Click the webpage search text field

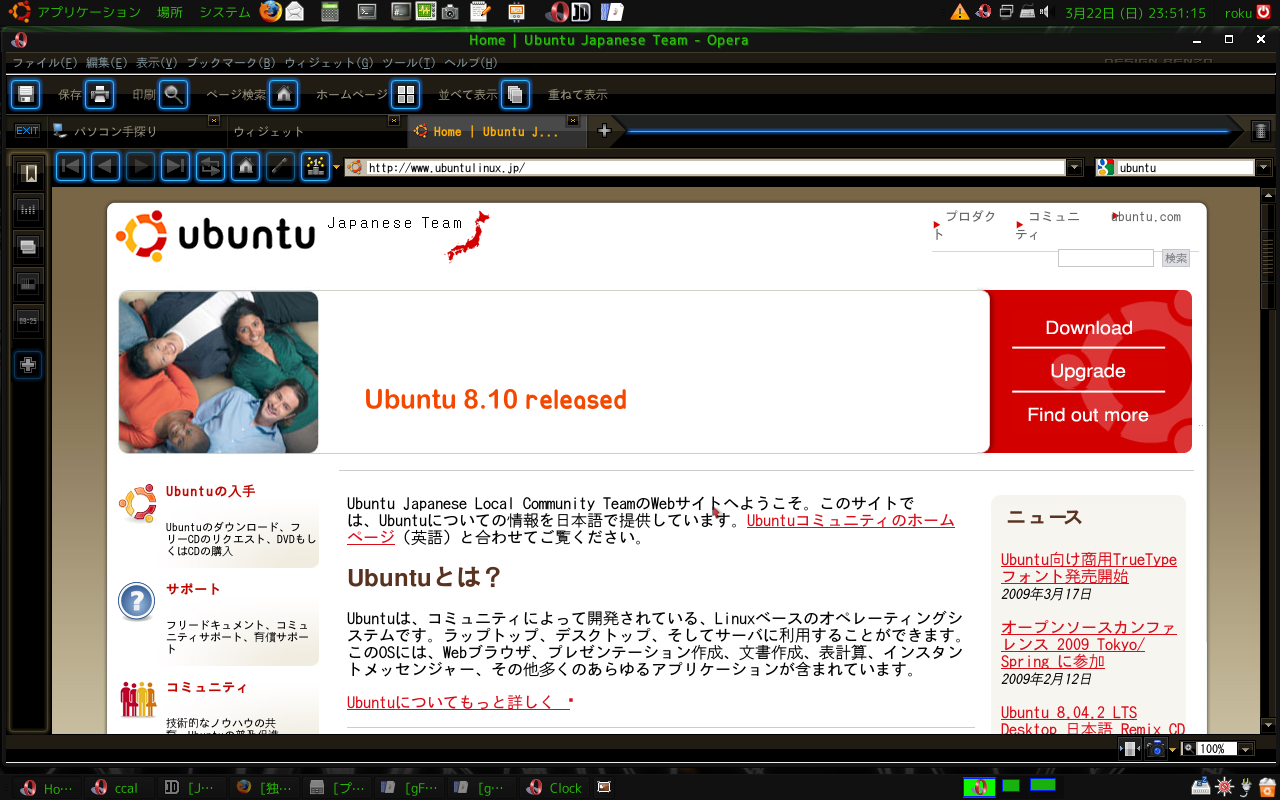[x=1106, y=258]
